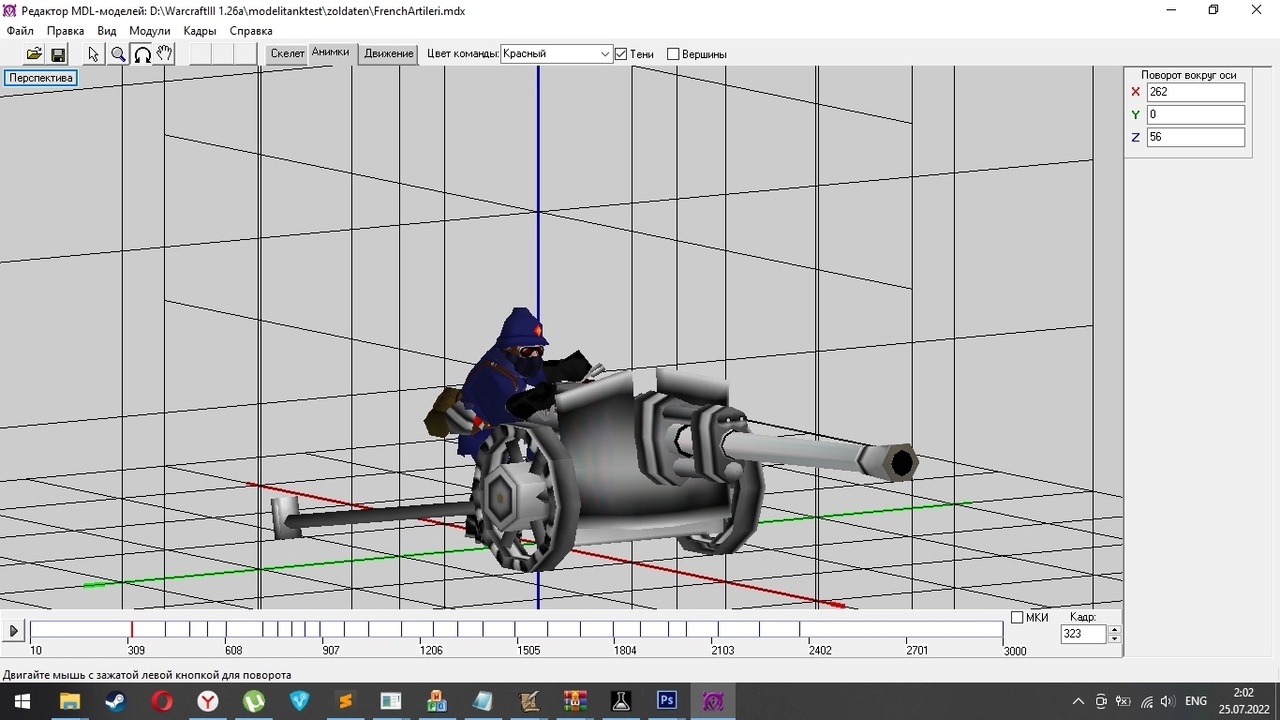
Task: Open the Цвет команды color dropdown
Action: coord(556,54)
